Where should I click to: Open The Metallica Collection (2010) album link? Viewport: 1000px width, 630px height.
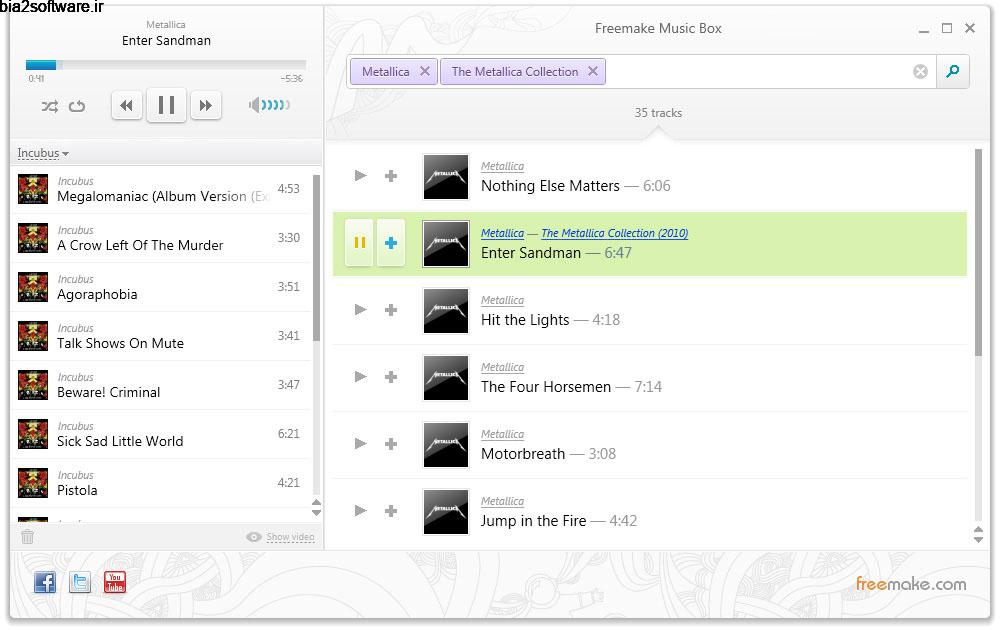pos(614,233)
